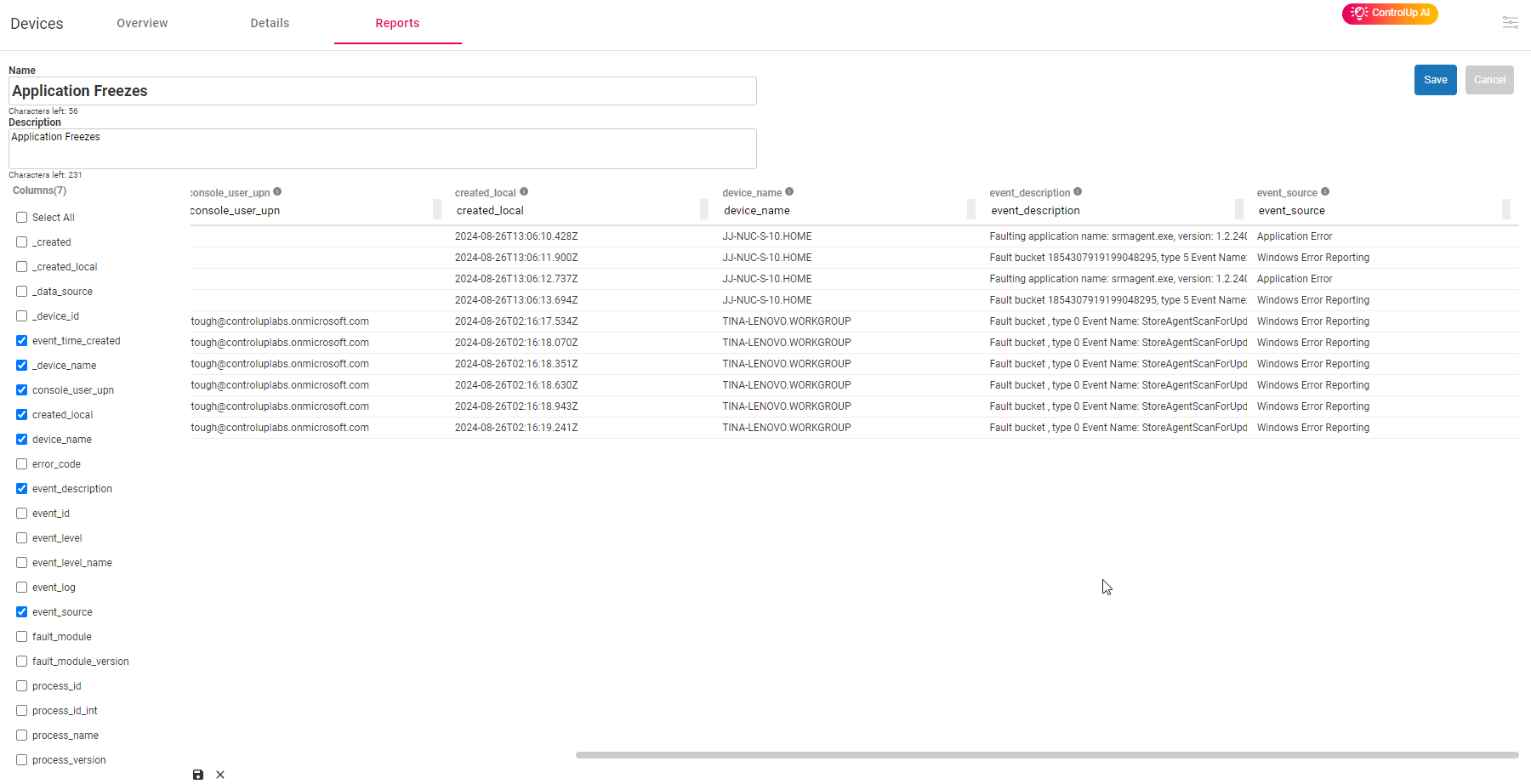Enable the event_log column checkbox
This screenshot has height=784, width=1531.
(x=22, y=588)
